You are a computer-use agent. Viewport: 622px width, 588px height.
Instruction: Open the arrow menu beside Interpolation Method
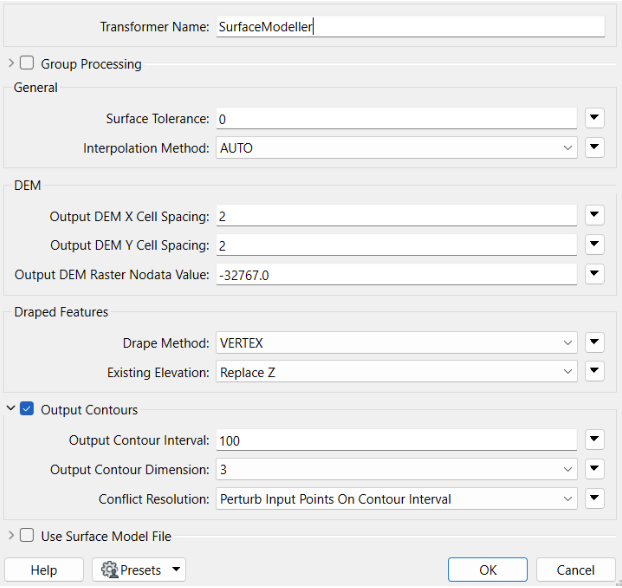594,147
